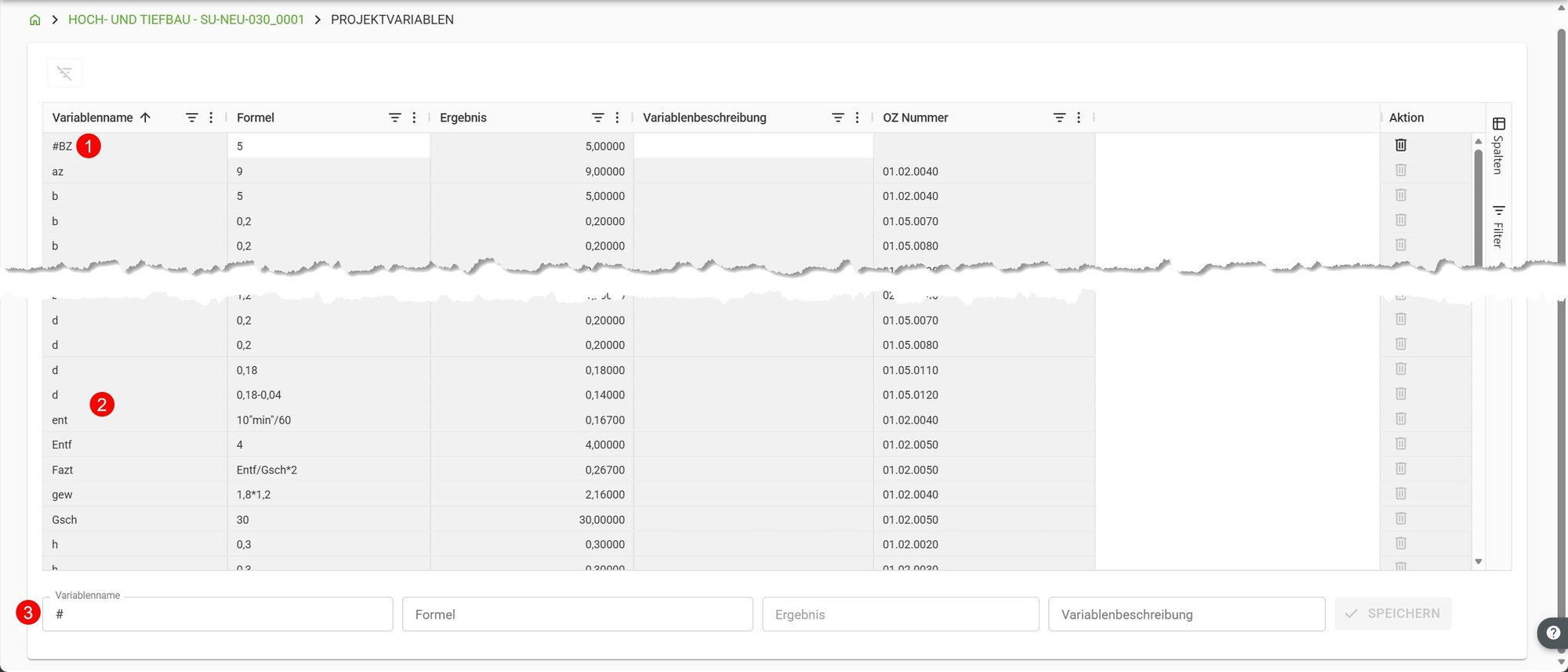
Task: Select the Entf/Gsch*2 formula cell
Action: [328, 470]
